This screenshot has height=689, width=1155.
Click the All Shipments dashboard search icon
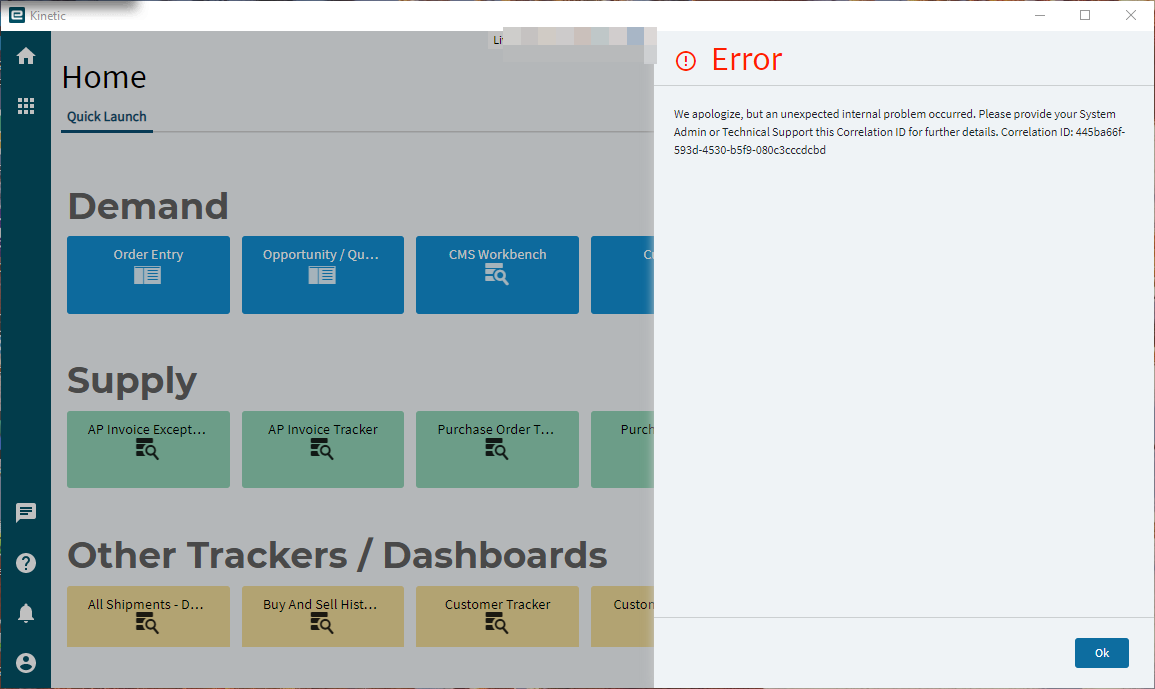pos(147,623)
